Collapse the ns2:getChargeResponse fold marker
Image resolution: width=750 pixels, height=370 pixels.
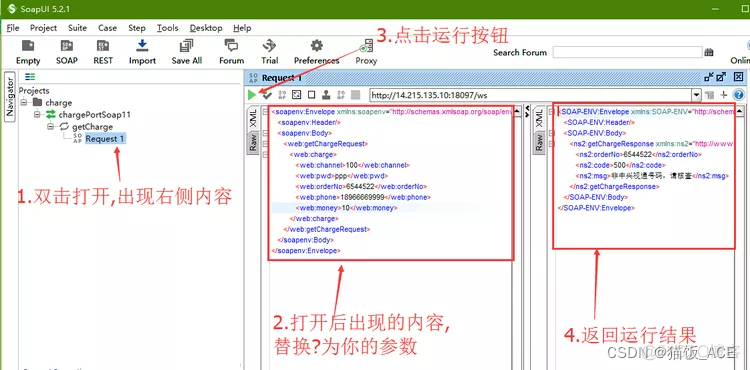552,143
